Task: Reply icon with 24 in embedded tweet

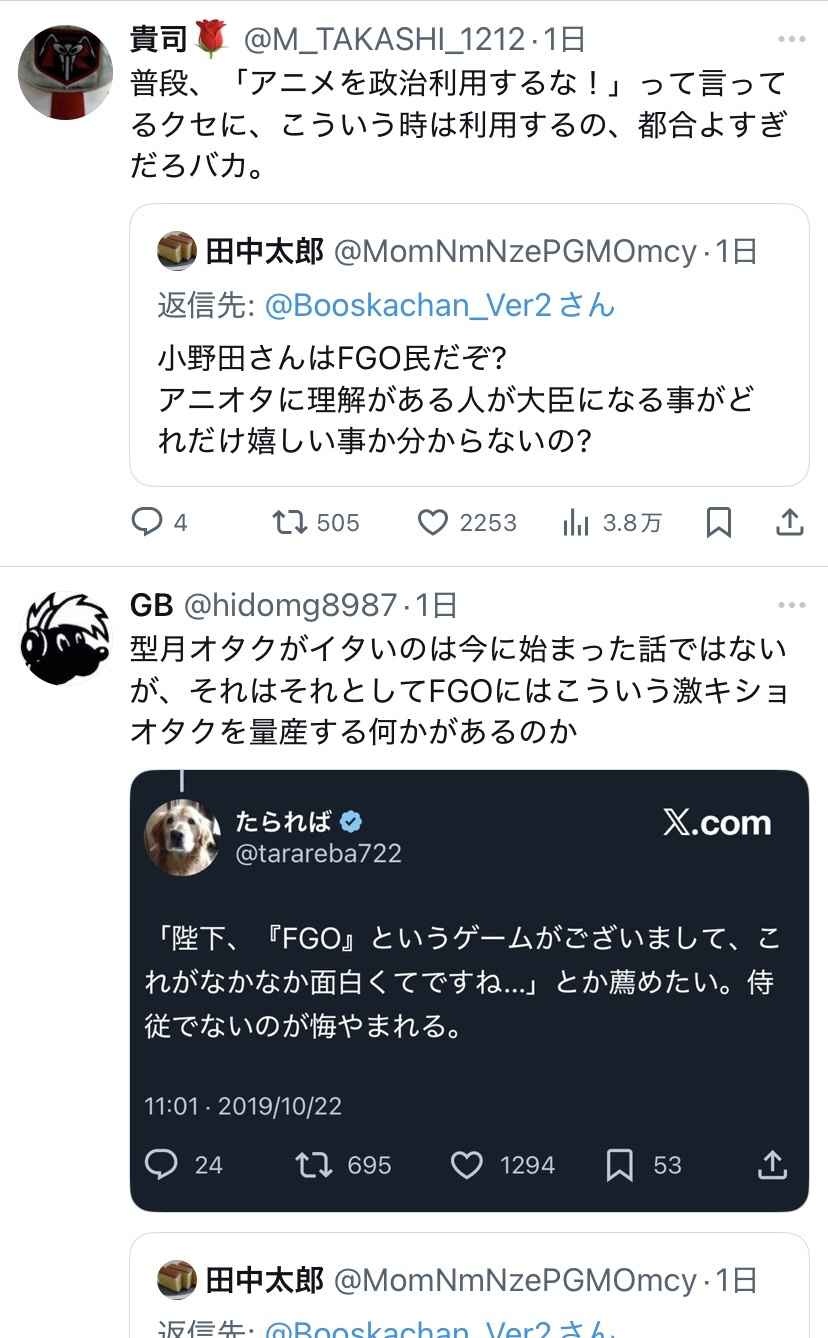Action: pos(162,1164)
